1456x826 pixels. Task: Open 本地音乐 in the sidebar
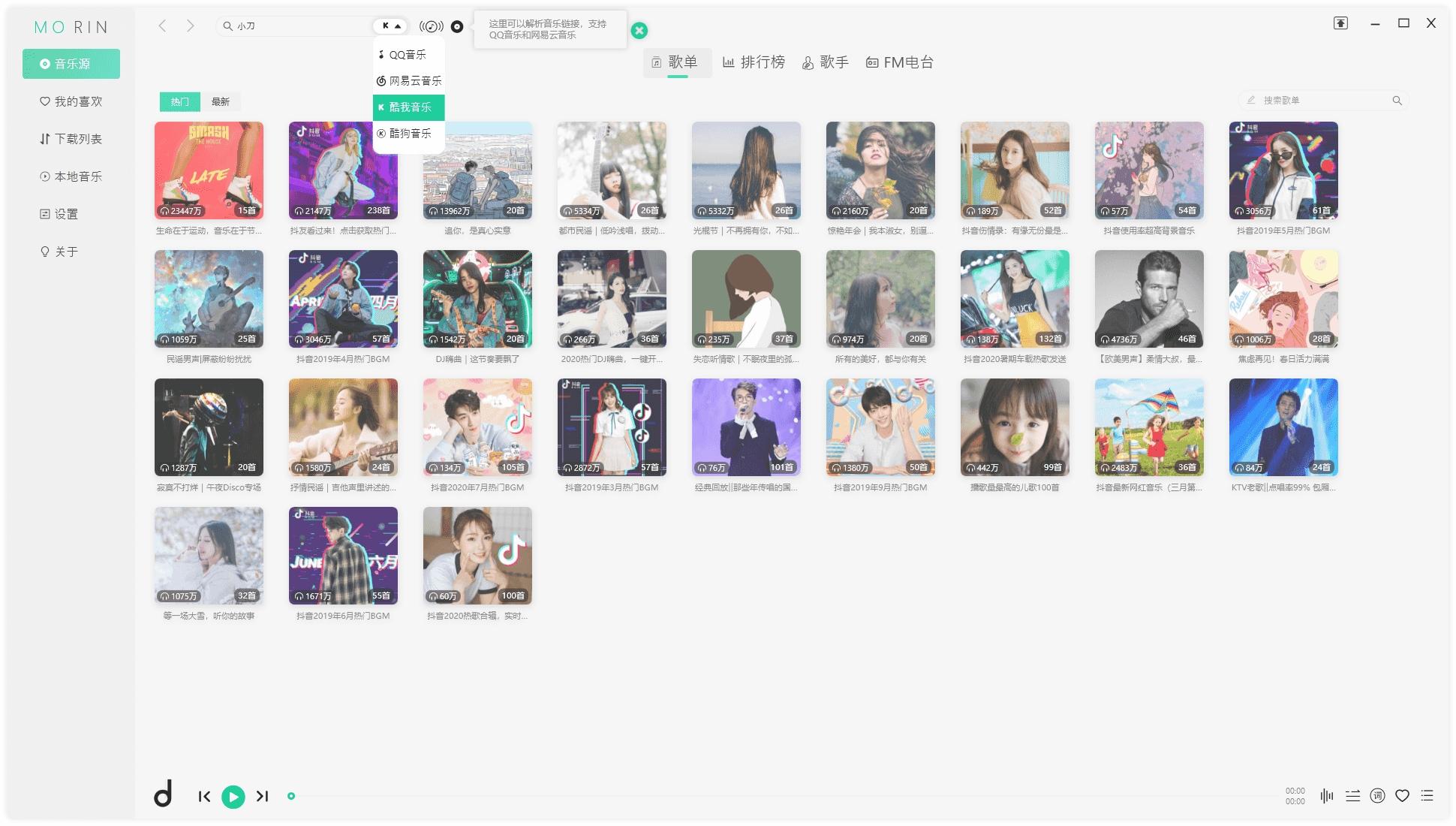click(71, 176)
